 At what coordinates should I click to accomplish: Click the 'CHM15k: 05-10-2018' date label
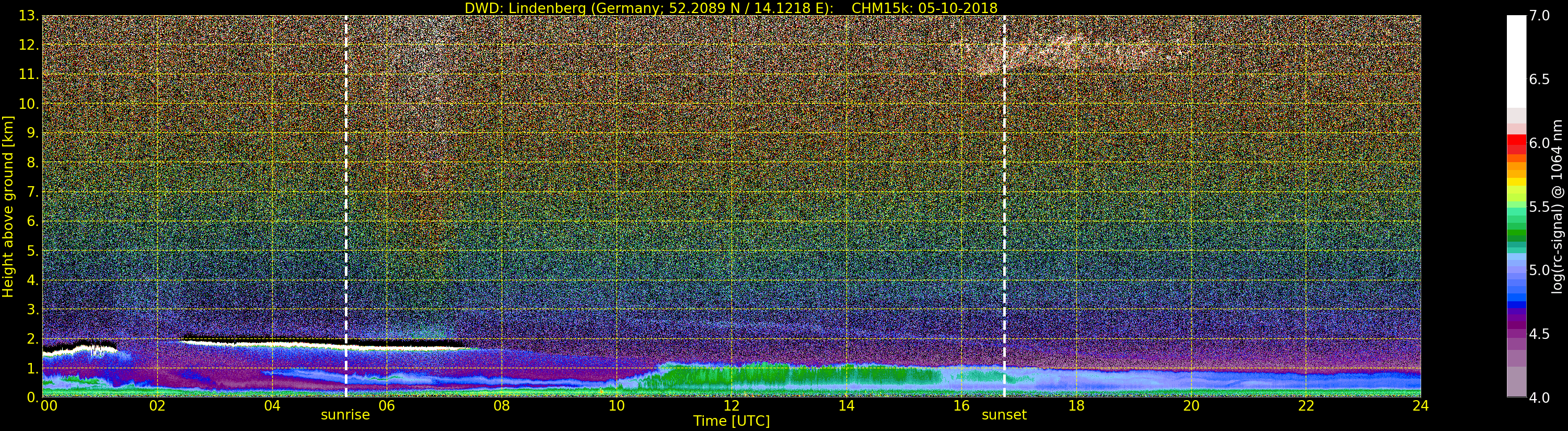click(925, 8)
